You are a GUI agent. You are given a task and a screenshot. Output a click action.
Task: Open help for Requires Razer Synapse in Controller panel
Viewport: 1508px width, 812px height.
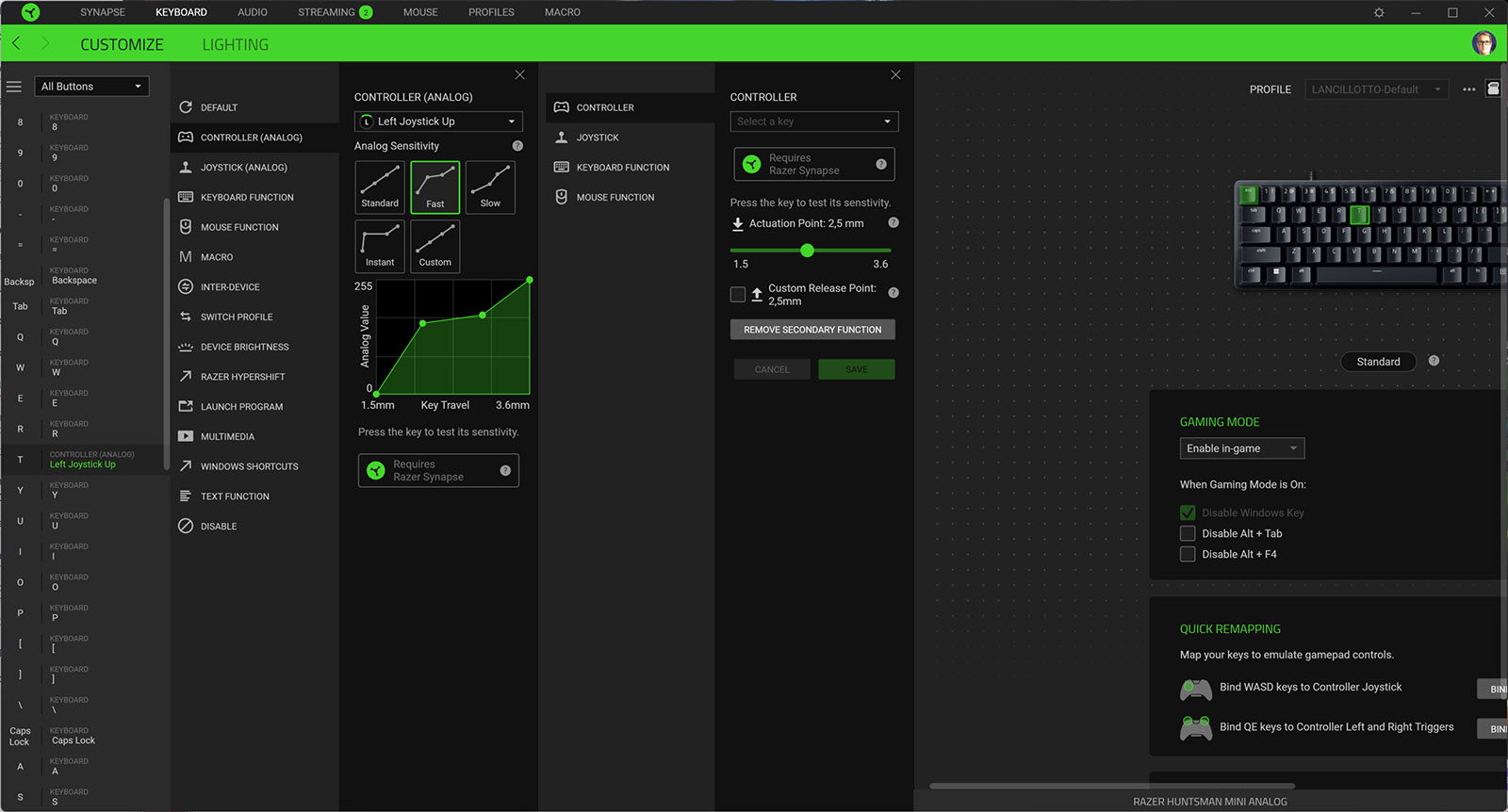point(881,164)
